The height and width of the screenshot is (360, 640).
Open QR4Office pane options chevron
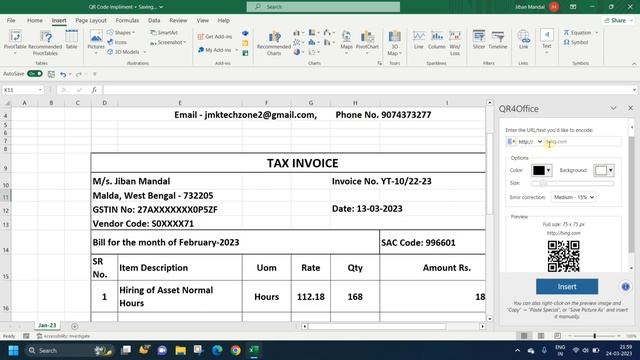click(x=613, y=108)
